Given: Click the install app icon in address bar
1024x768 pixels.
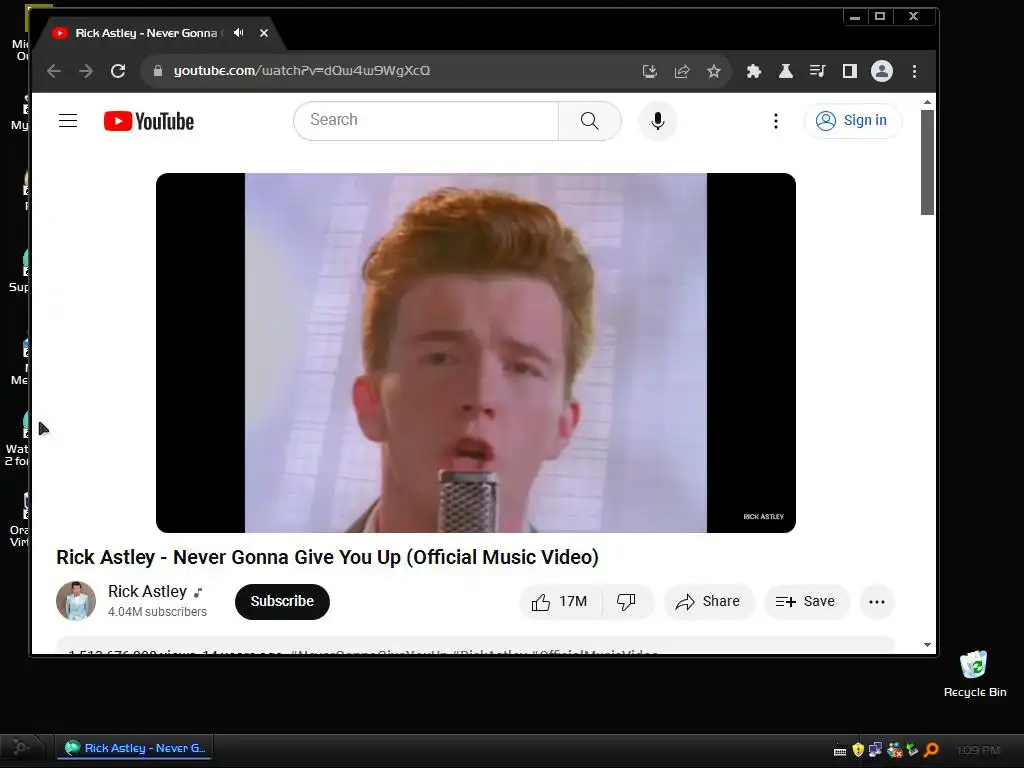Looking at the screenshot, I should click(x=650, y=71).
